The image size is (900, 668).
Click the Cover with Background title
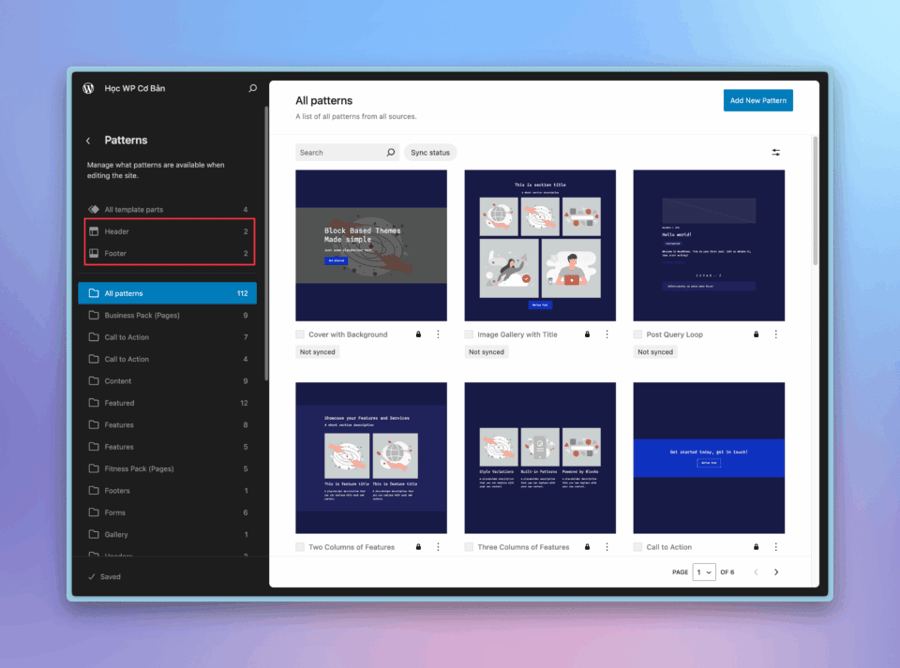coord(348,335)
